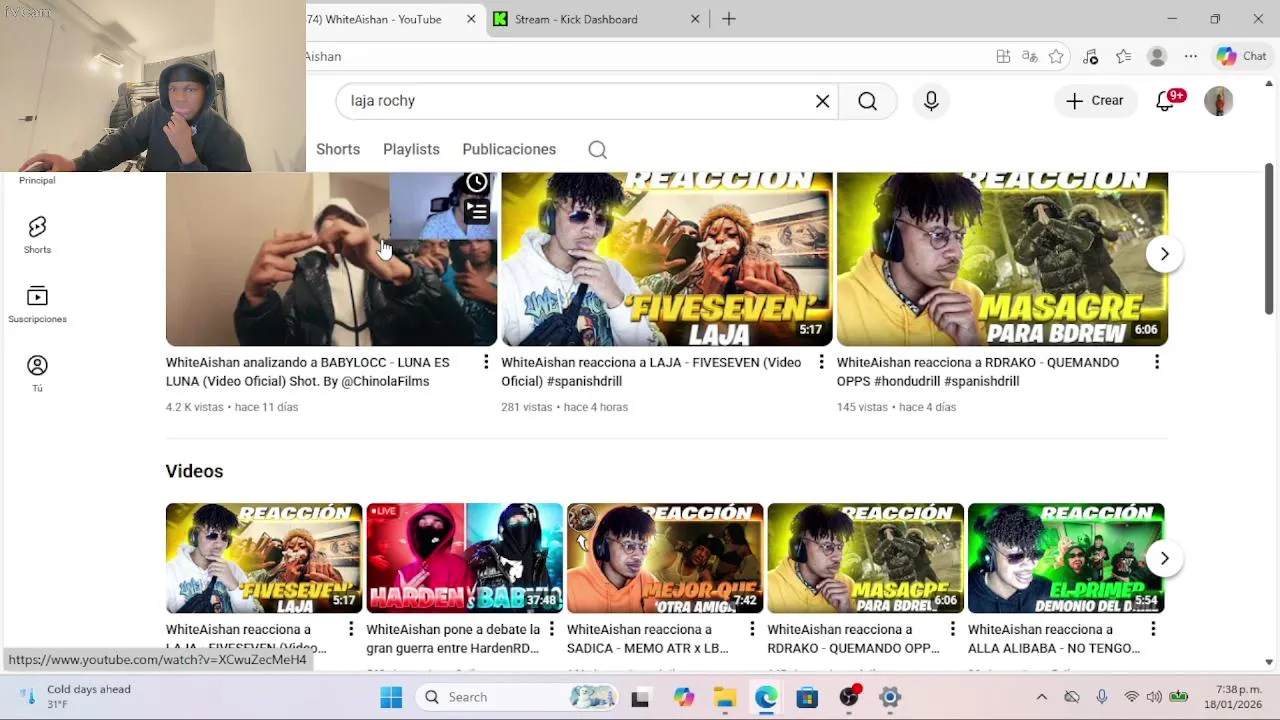Click the page vertical scrollbar
The height and width of the screenshot is (720, 1280).
(1269, 240)
